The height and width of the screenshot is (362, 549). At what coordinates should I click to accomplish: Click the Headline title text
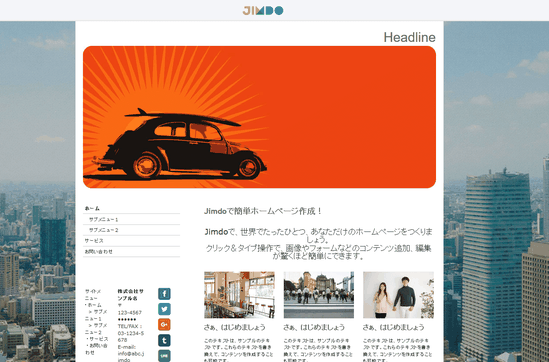[x=409, y=37]
